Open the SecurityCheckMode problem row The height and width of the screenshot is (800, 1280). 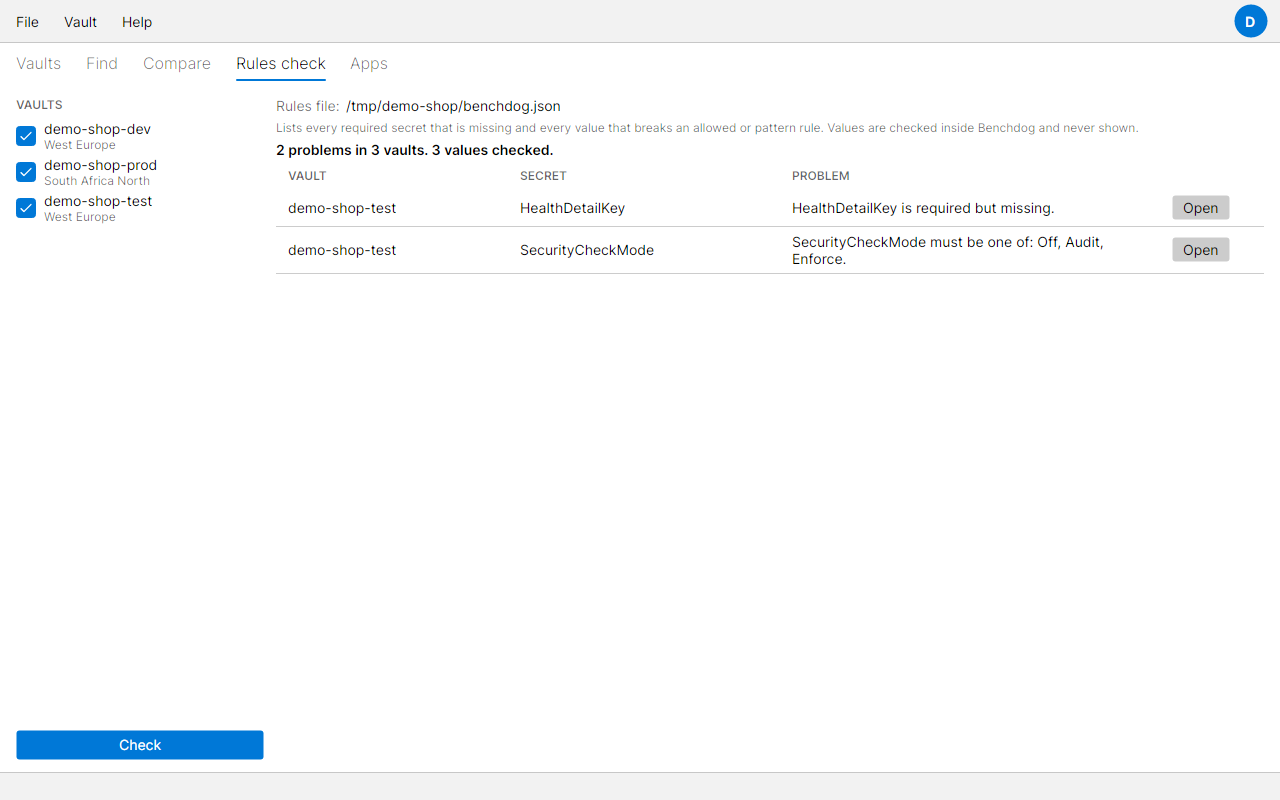pos(1200,250)
